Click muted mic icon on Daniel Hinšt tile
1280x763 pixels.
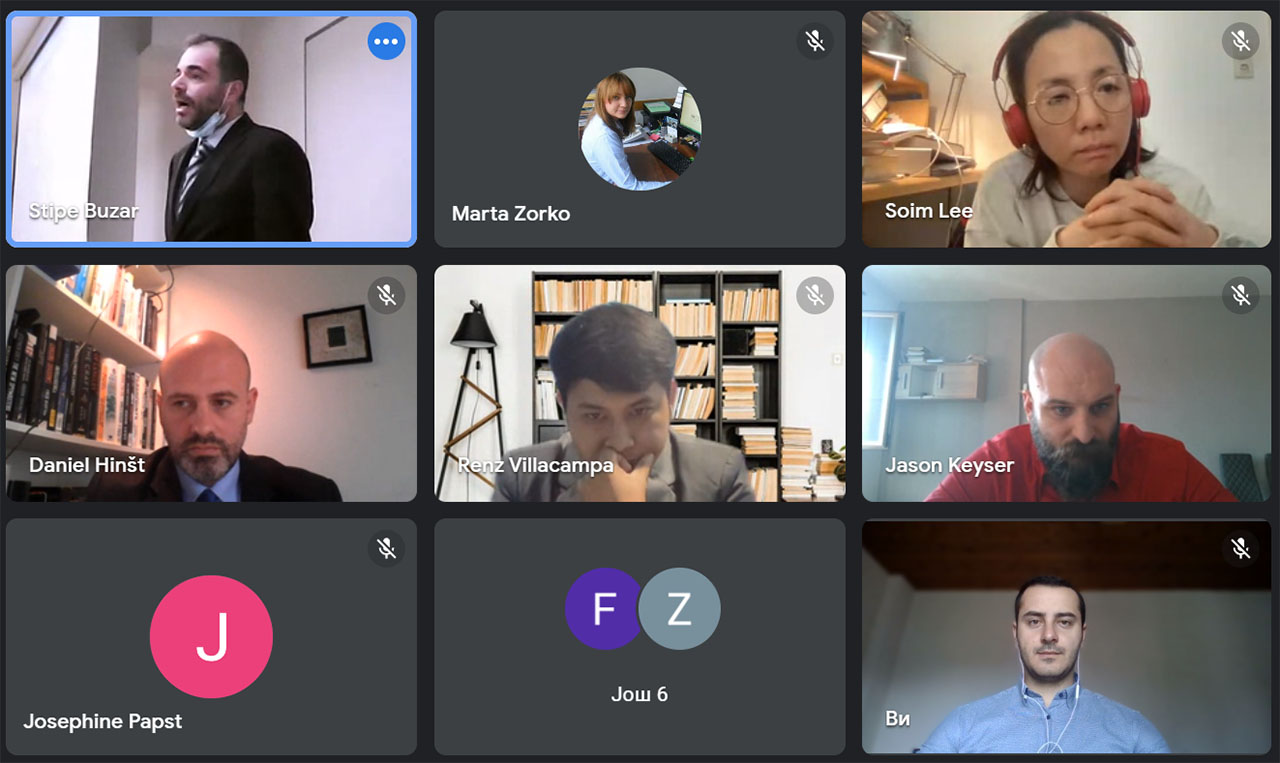point(386,295)
